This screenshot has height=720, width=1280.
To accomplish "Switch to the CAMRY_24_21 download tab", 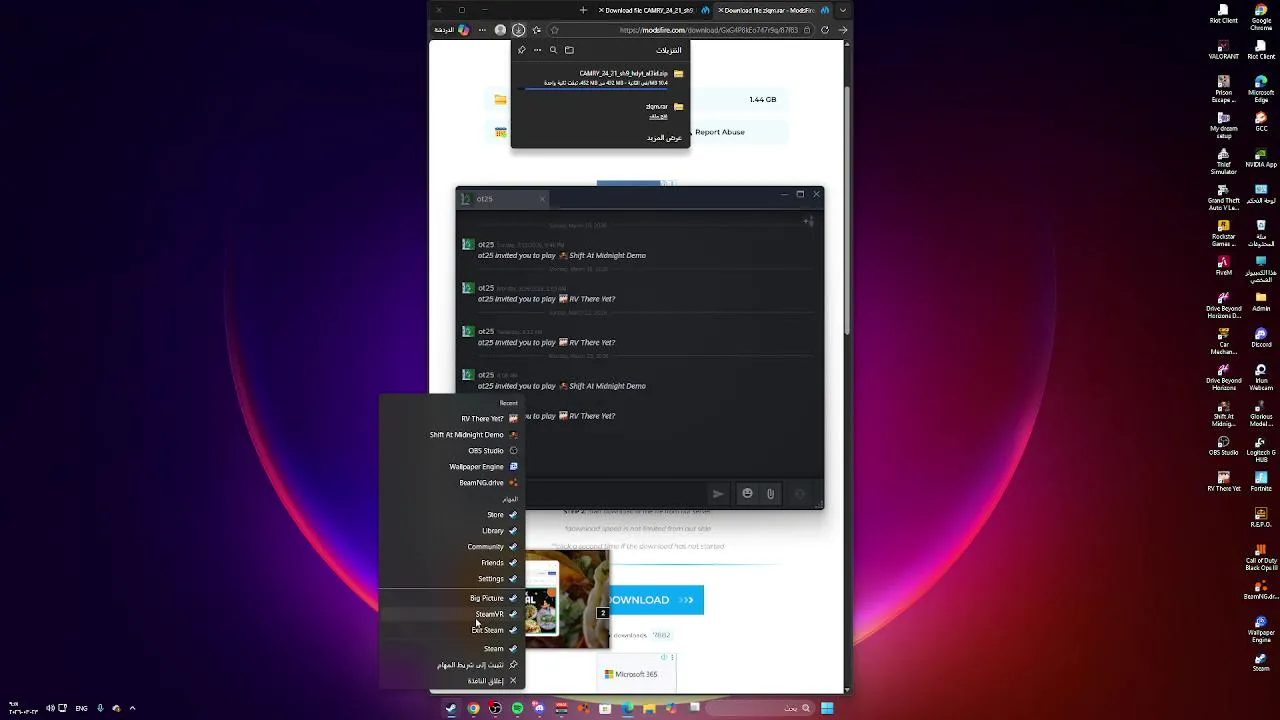I will click(x=656, y=10).
